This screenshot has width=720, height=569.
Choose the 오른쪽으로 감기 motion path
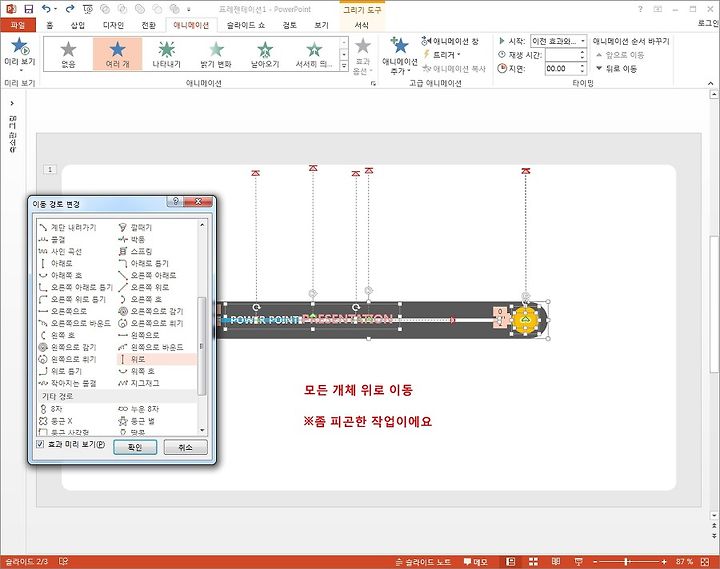pos(151,311)
